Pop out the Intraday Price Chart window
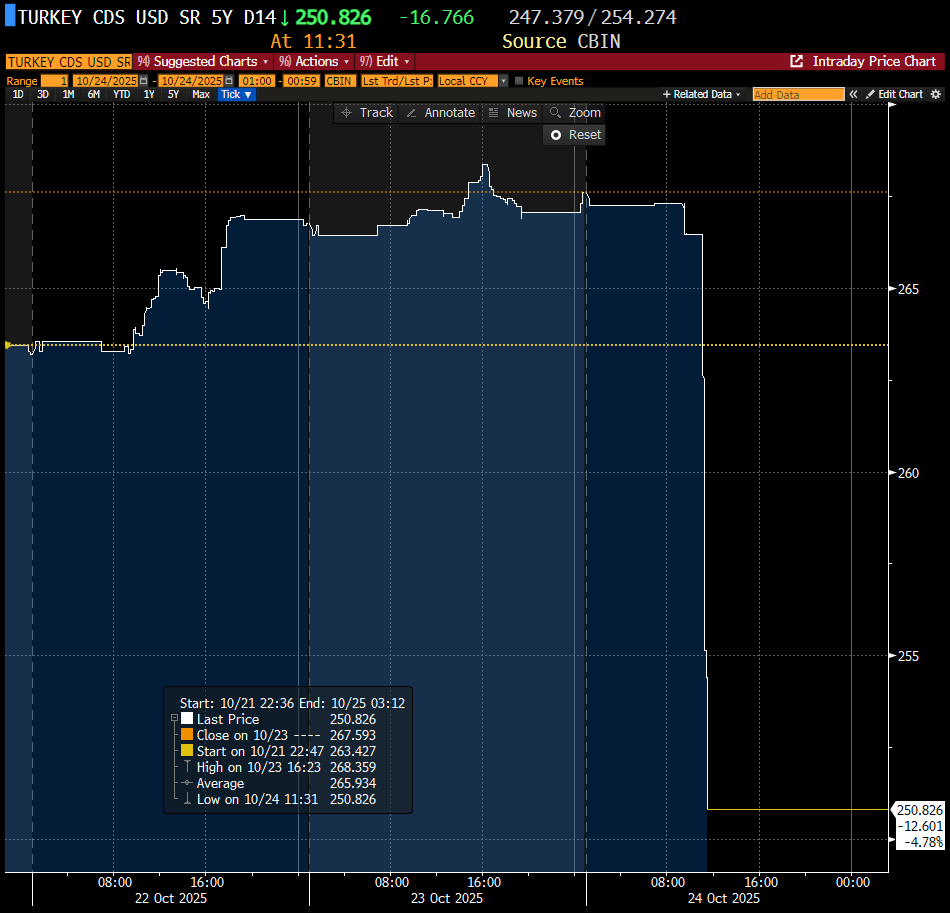 click(797, 61)
